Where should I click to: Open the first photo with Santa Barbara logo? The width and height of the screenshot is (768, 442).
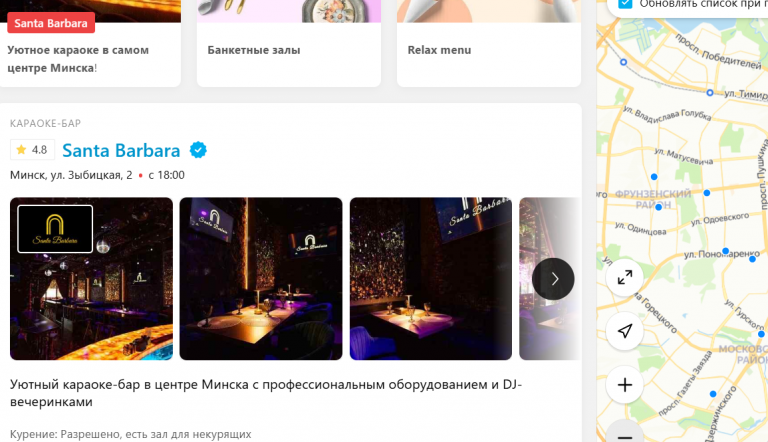pyautogui.click(x=92, y=279)
